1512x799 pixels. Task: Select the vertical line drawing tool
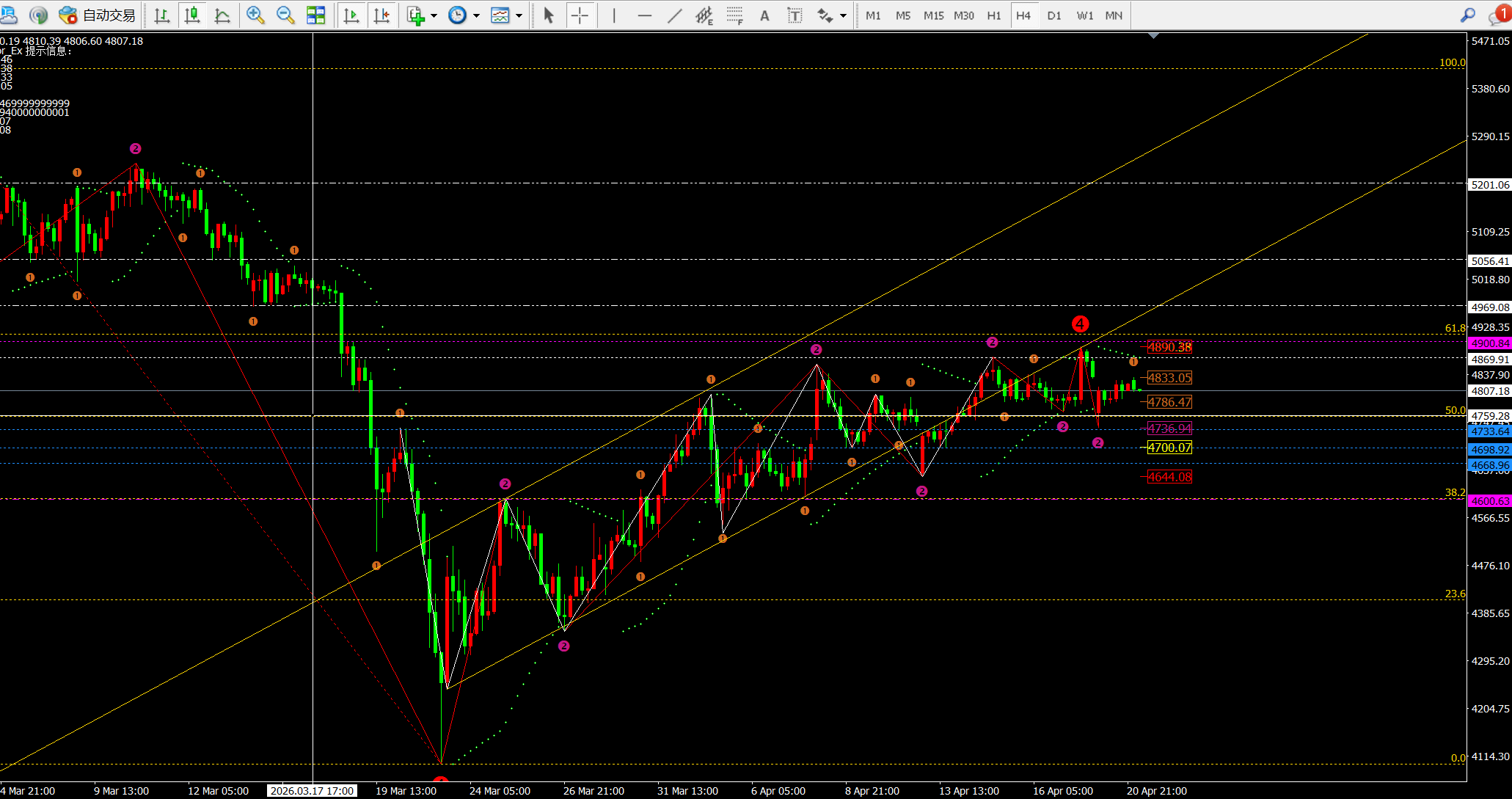tap(614, 15)
